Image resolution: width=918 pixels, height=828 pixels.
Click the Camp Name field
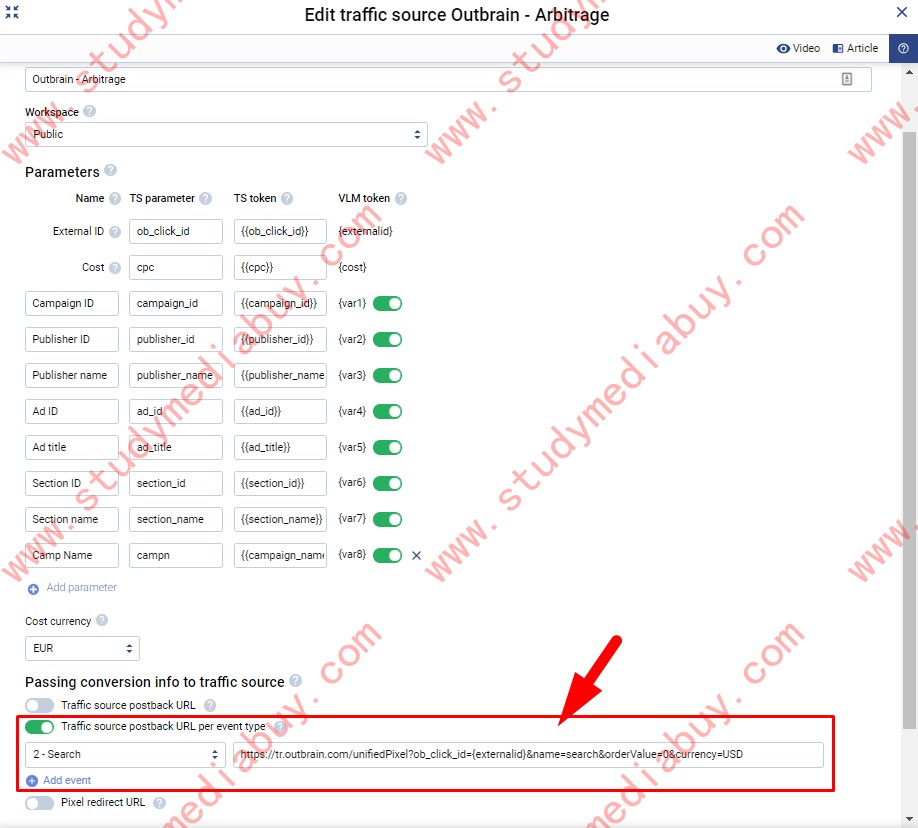pos(72,555)
